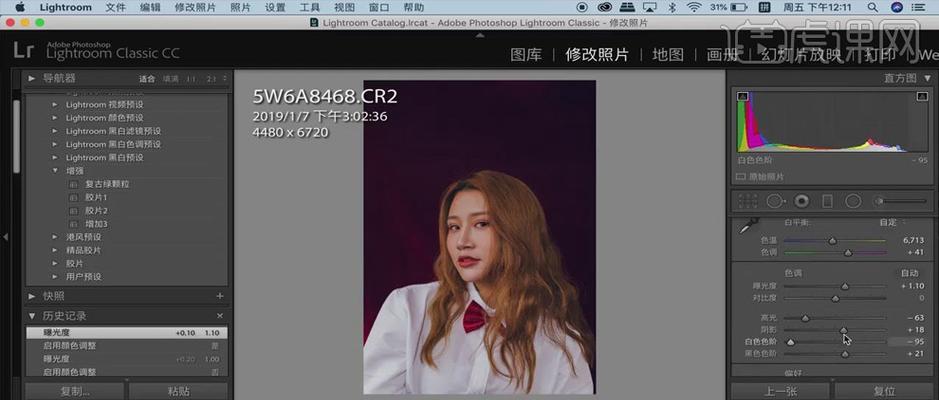
Task: Expand Lightroom 黑白滤镜预设 folder
Action: pos(55,131)
